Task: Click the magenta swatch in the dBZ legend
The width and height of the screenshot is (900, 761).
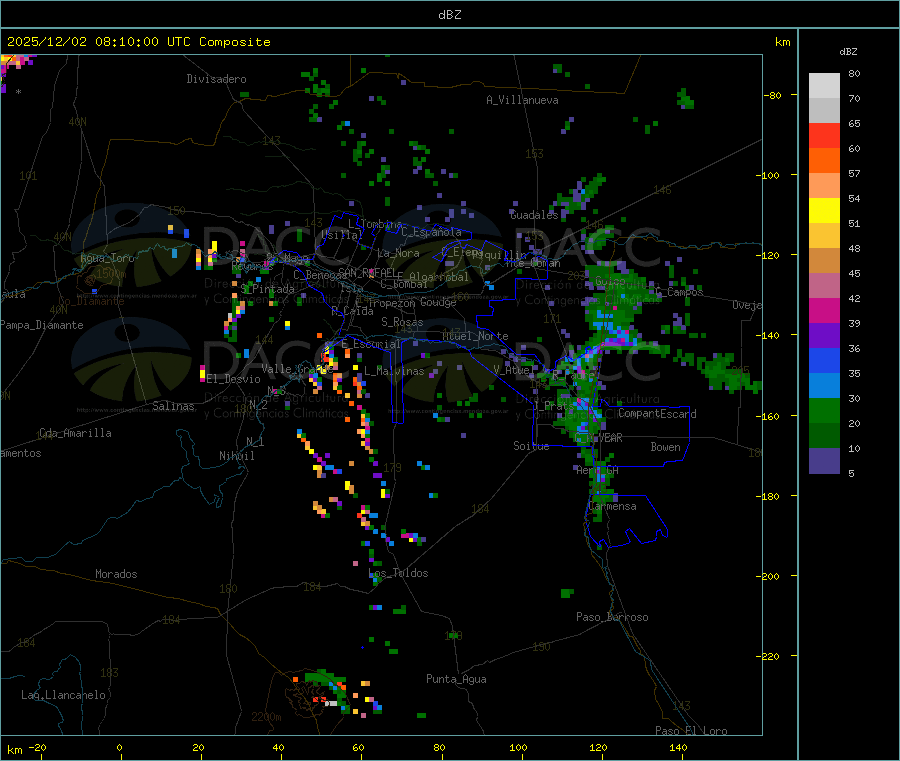Action: [824, 311]
